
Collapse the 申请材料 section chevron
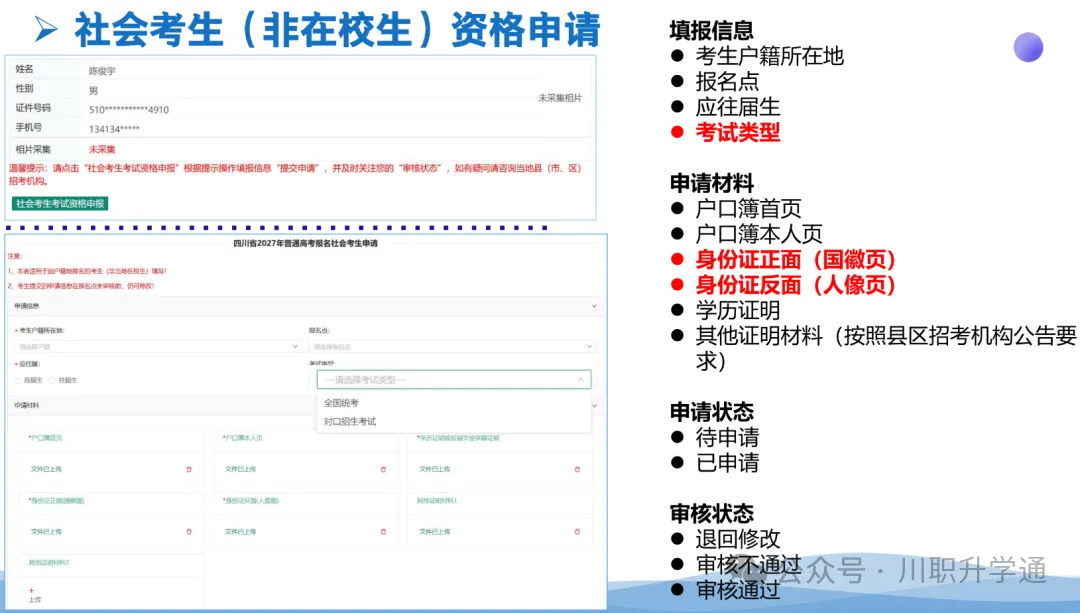[x=594, y=405]
